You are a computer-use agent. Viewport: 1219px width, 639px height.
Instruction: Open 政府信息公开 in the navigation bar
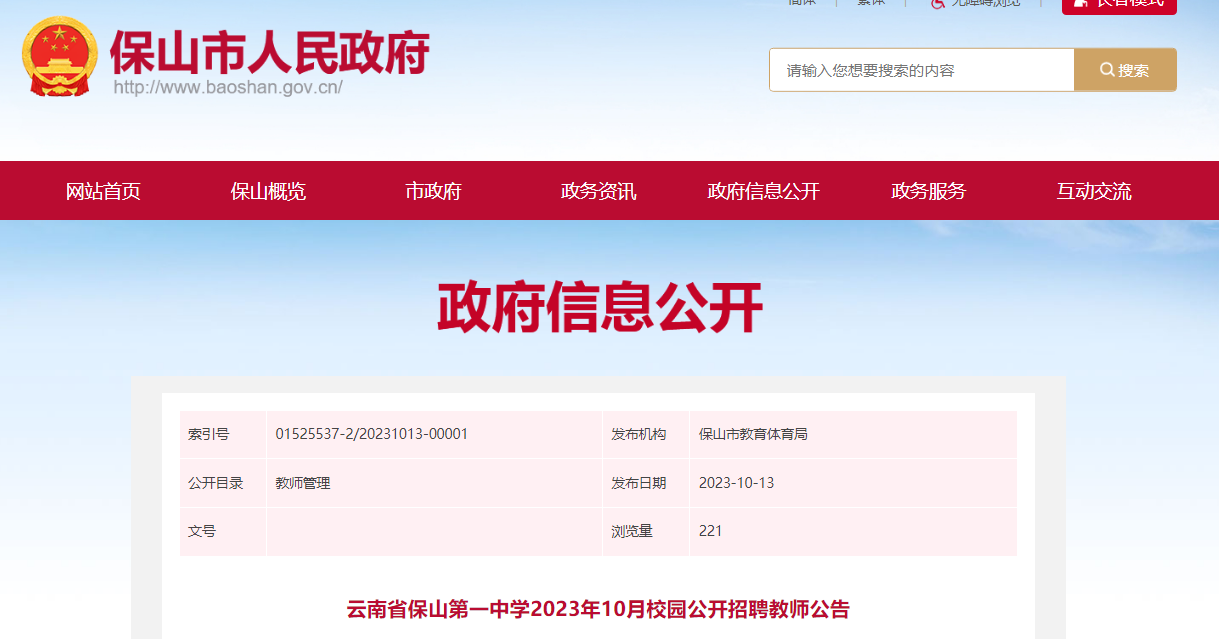763,191
